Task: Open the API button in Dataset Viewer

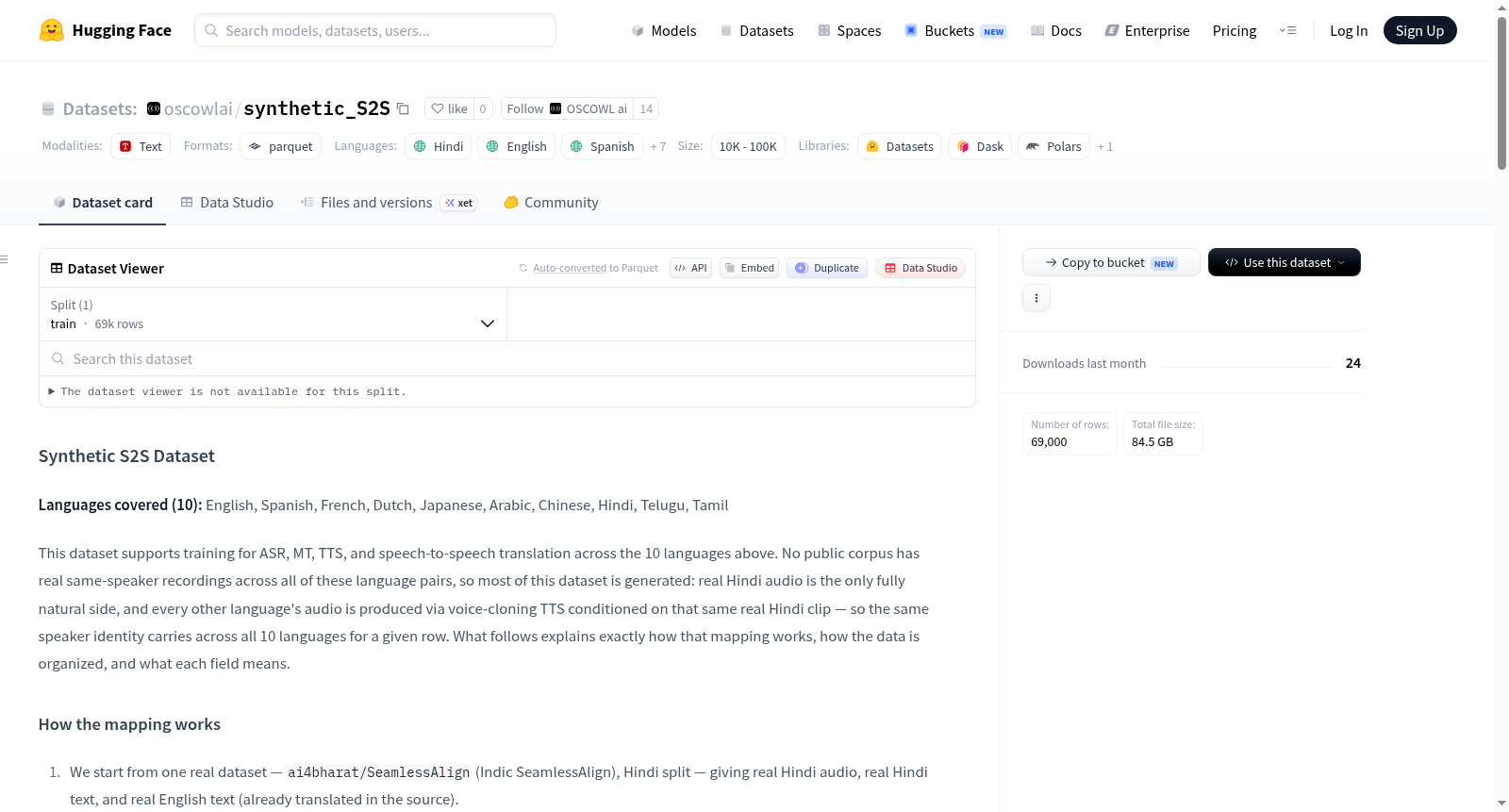Action: (690, 268)
